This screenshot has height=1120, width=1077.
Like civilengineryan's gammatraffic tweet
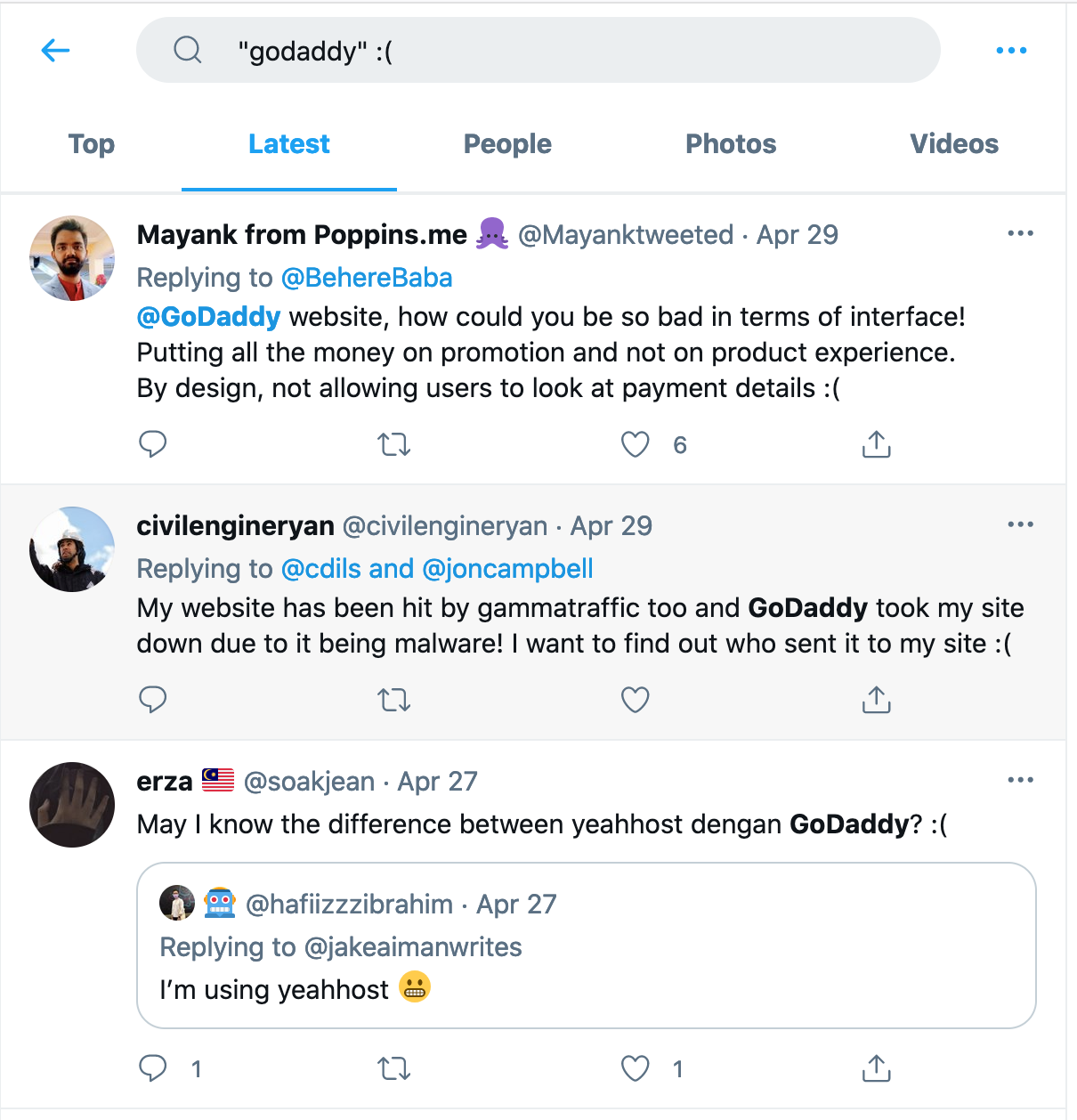pos(635,701)
